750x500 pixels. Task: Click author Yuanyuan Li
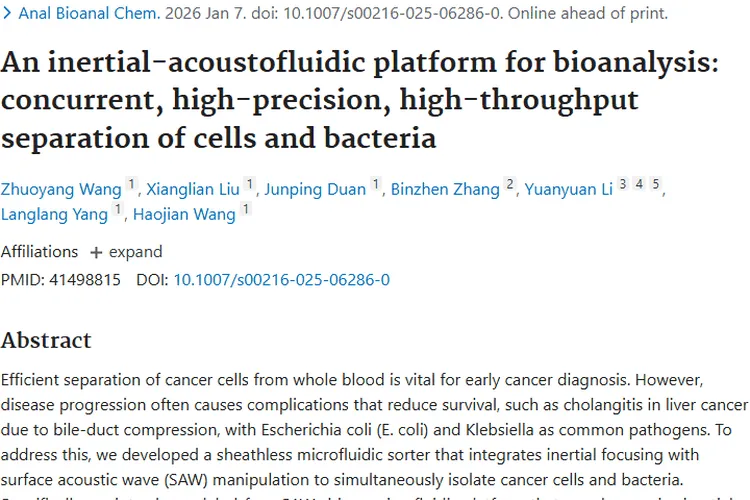568,189
